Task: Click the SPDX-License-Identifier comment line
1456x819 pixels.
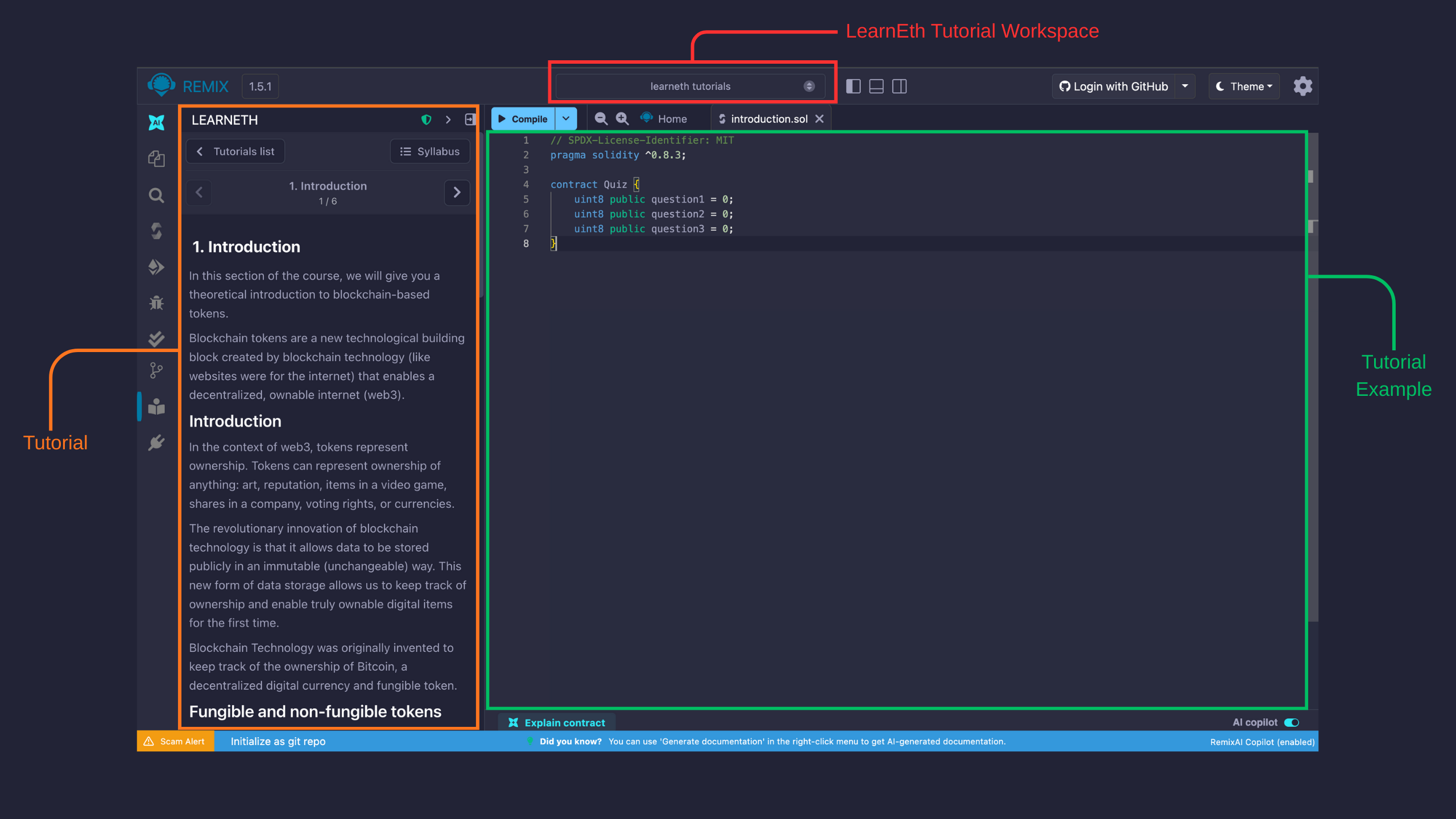Action: (x=642, y=140)
